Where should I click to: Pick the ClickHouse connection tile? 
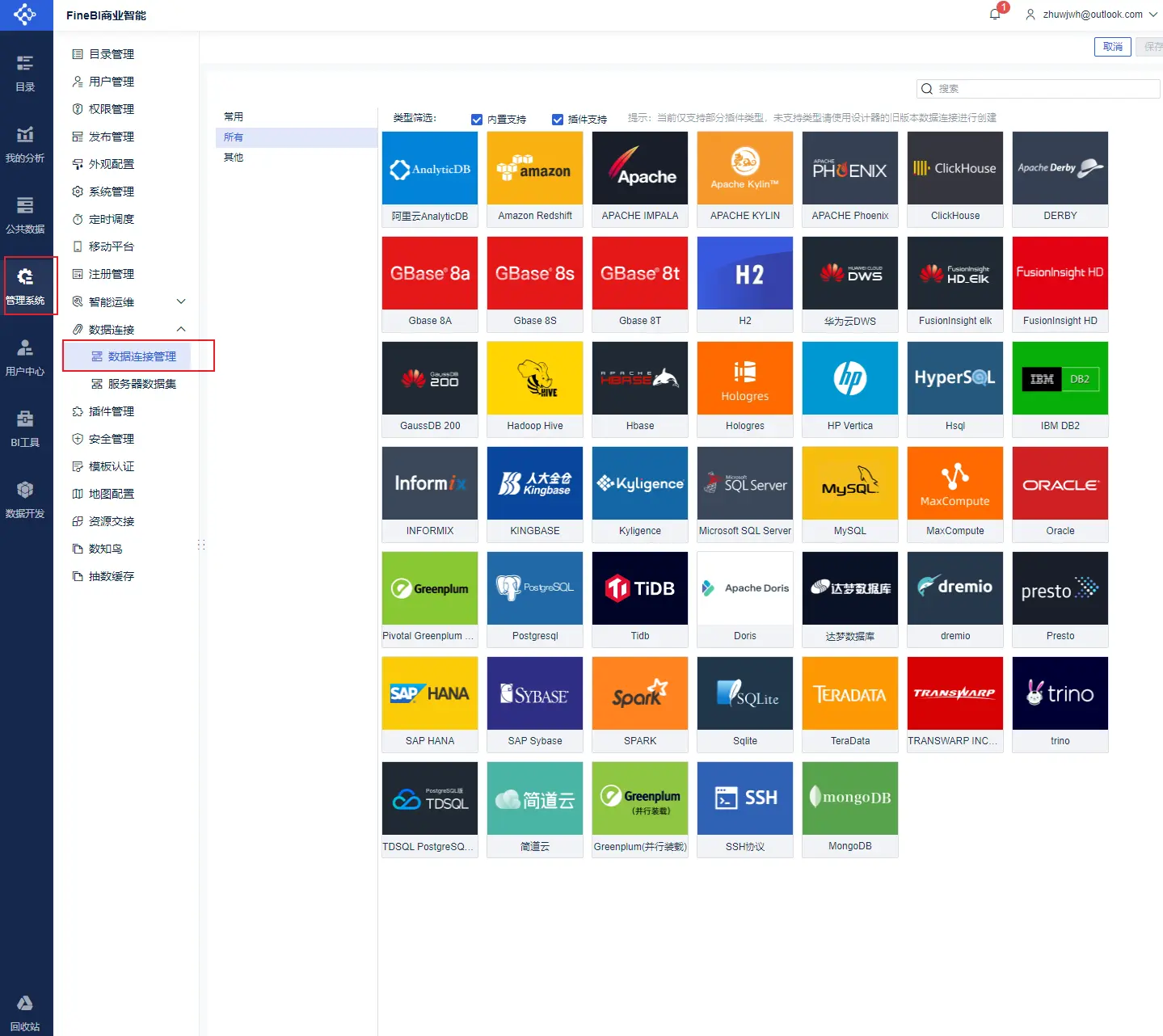pos(955,179)
